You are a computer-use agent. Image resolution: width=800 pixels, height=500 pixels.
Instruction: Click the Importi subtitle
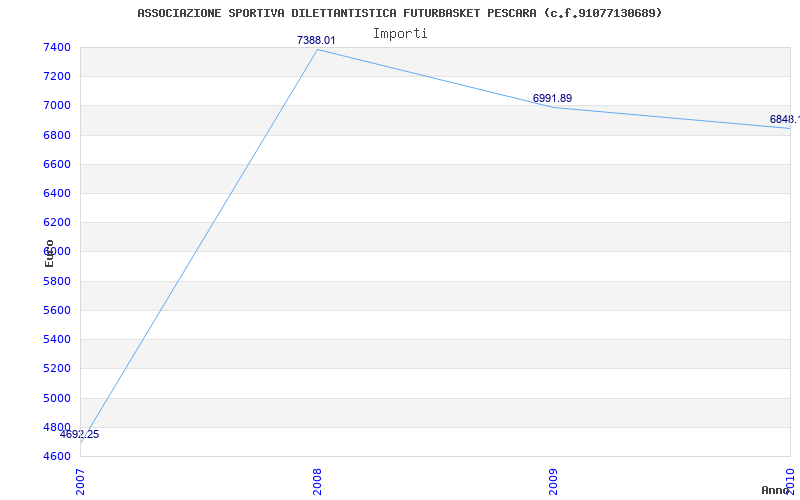coord(400,34)
